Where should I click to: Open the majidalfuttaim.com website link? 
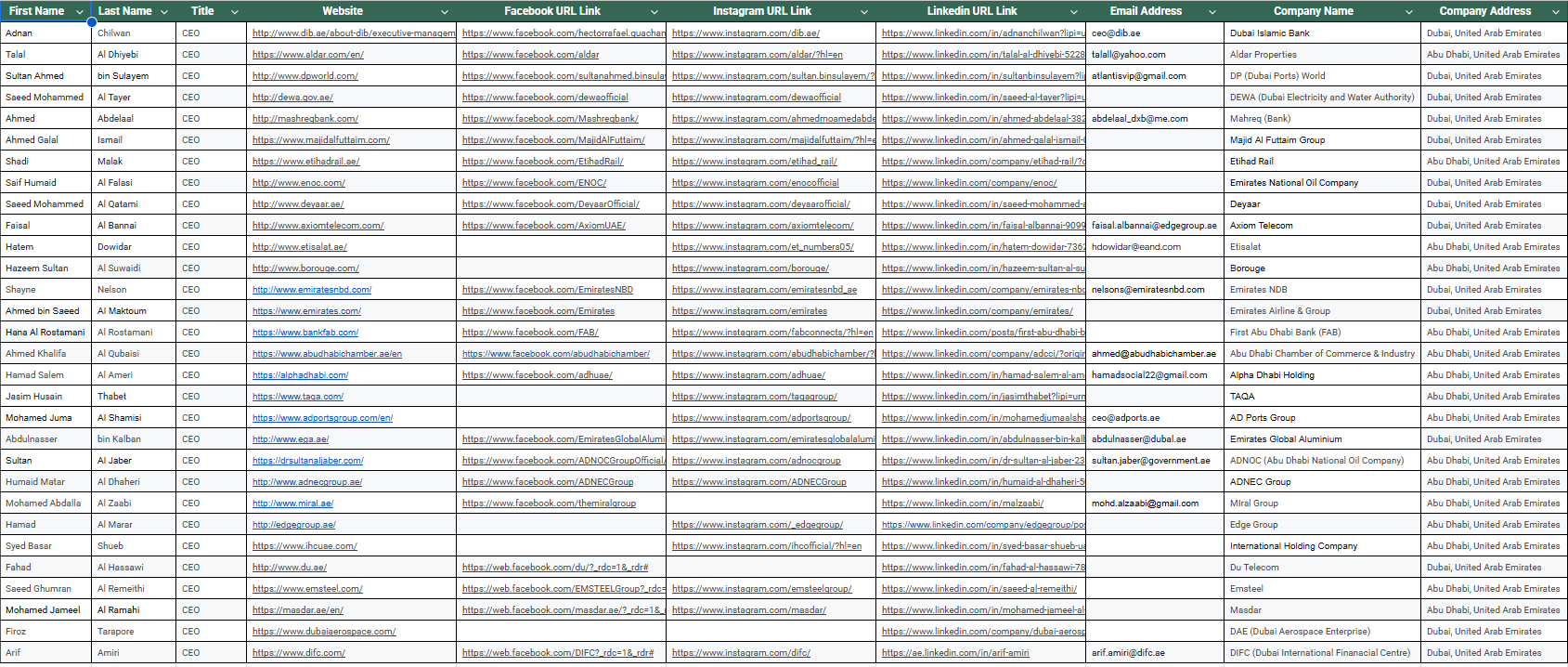(321, 140)
